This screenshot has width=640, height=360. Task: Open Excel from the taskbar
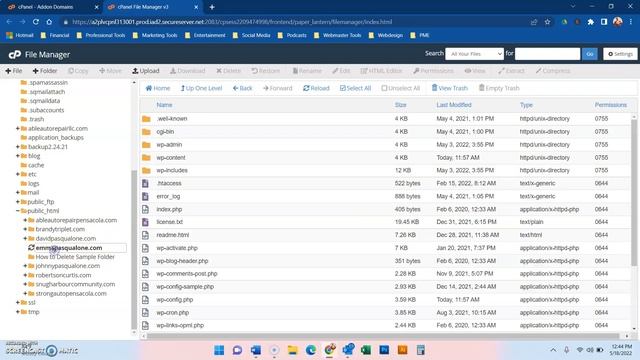click(x=366, y=350)
